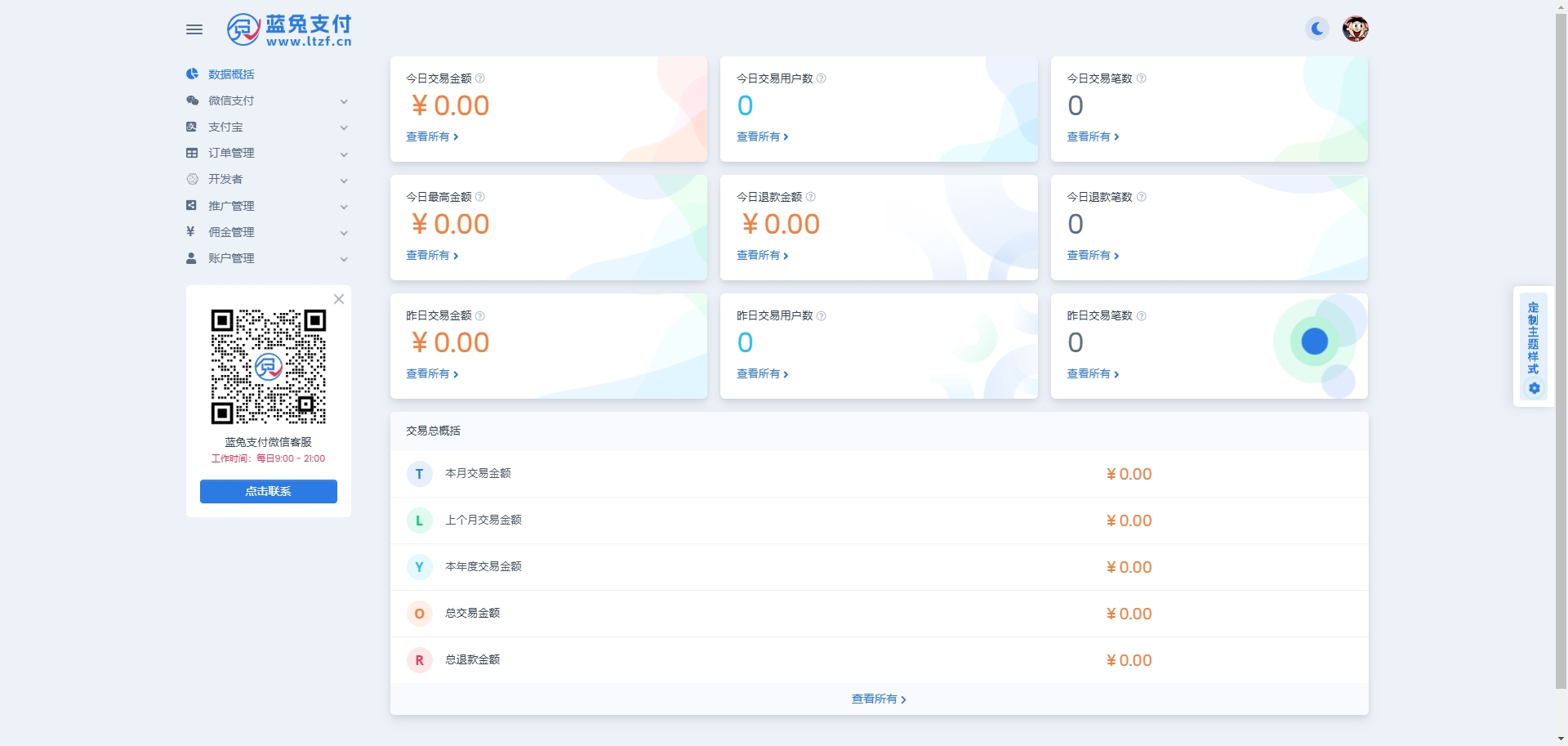Click the customer service QR code image
This screenshot has height=746, width=1568.
(x=269, y=366)
